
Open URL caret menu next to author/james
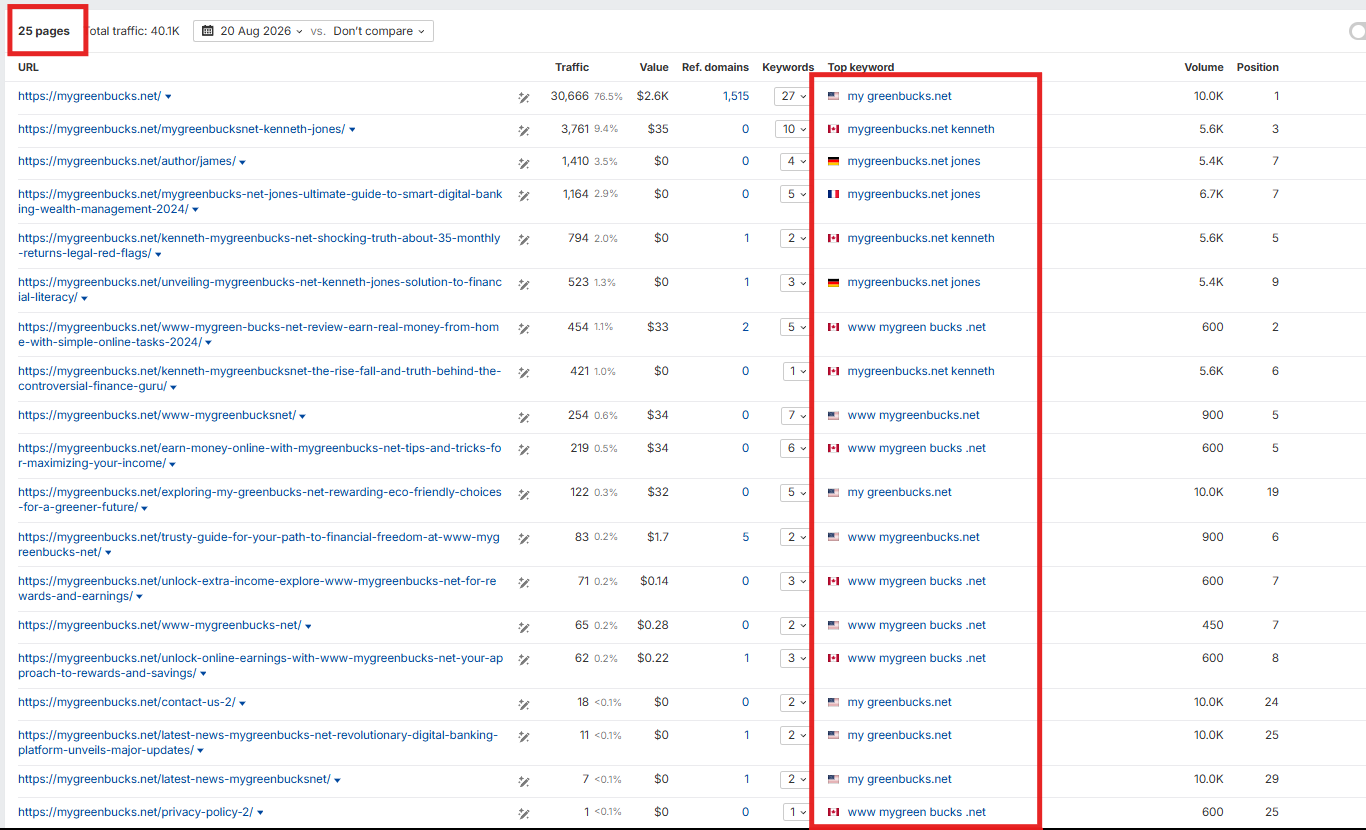tap(243, 162)
